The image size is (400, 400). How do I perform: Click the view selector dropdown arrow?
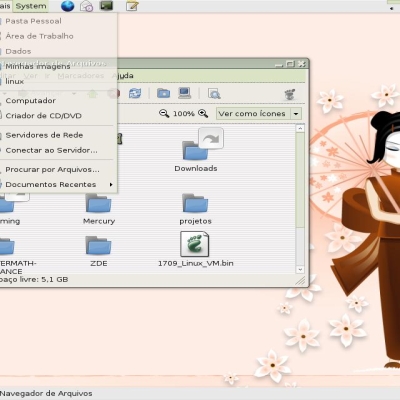pyautogui.click(x=296, y=114)
